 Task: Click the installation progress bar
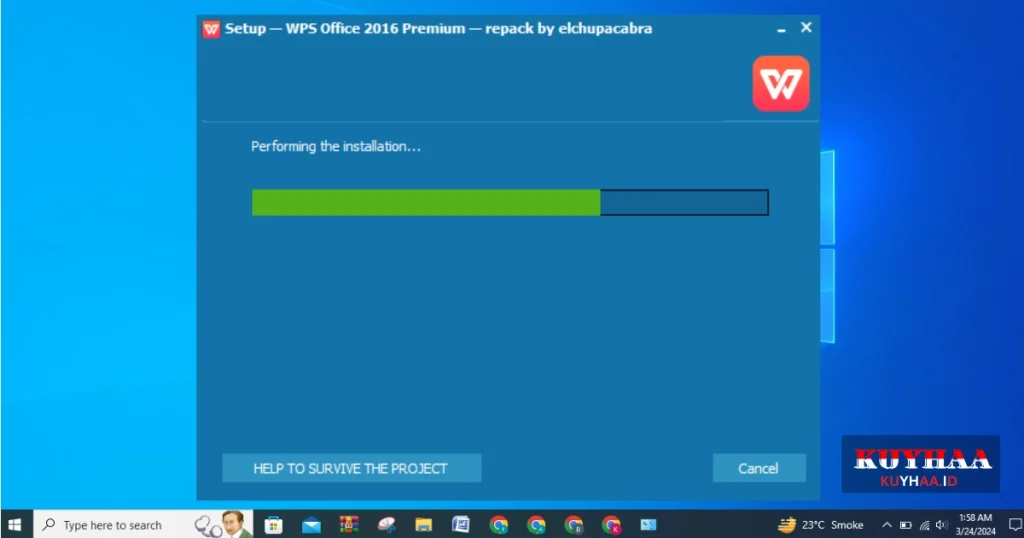[510, 202]
